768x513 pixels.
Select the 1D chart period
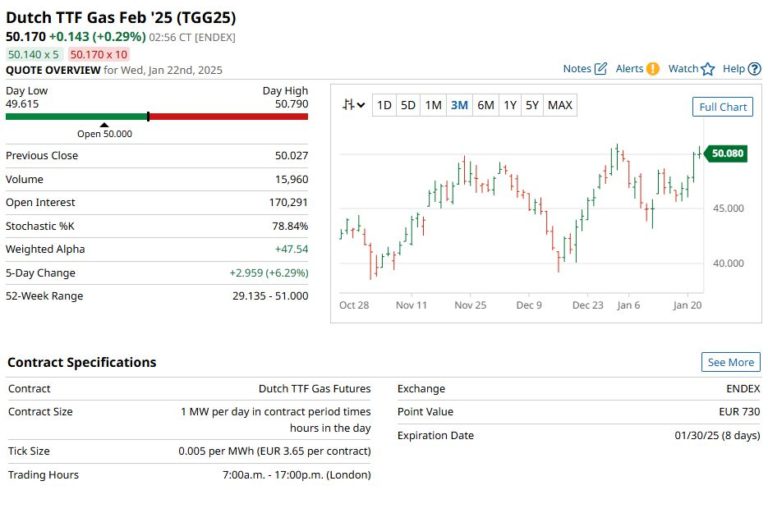click(x=384, y=105)
